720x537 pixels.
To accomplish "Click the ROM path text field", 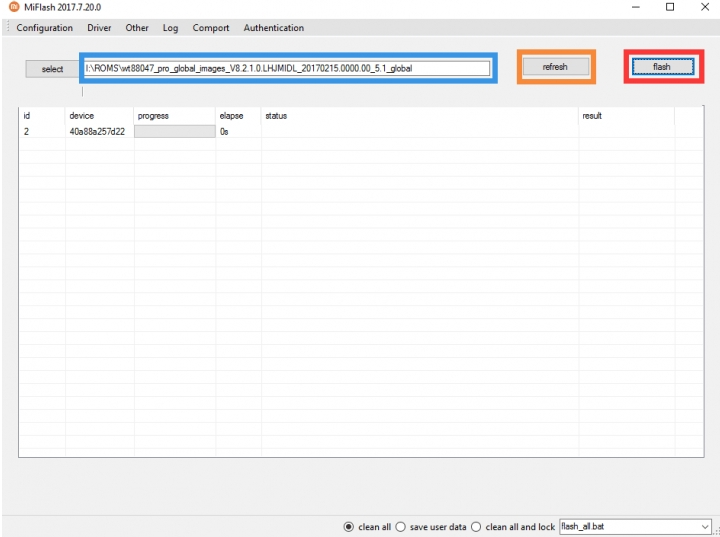I will (x=287, y=68).
